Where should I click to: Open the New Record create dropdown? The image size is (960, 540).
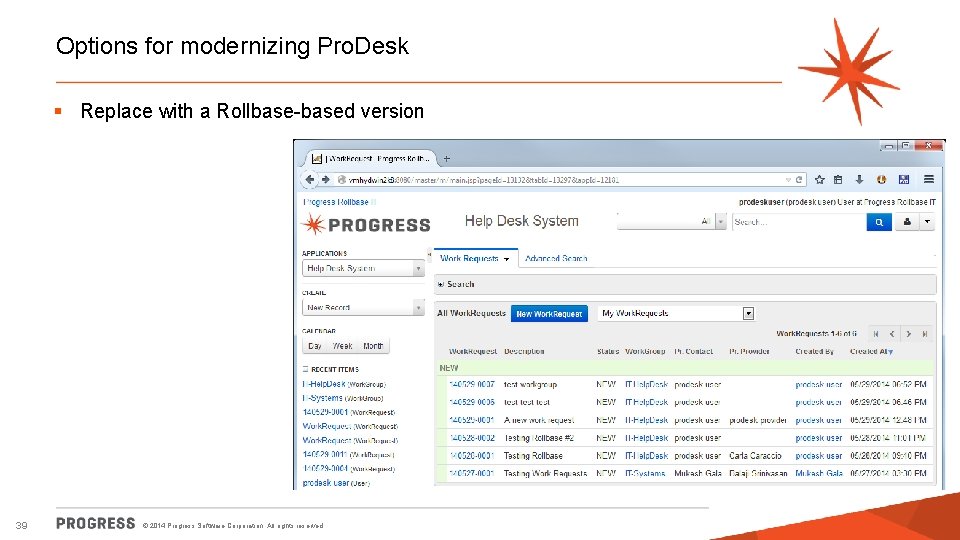tap(363, 307)
